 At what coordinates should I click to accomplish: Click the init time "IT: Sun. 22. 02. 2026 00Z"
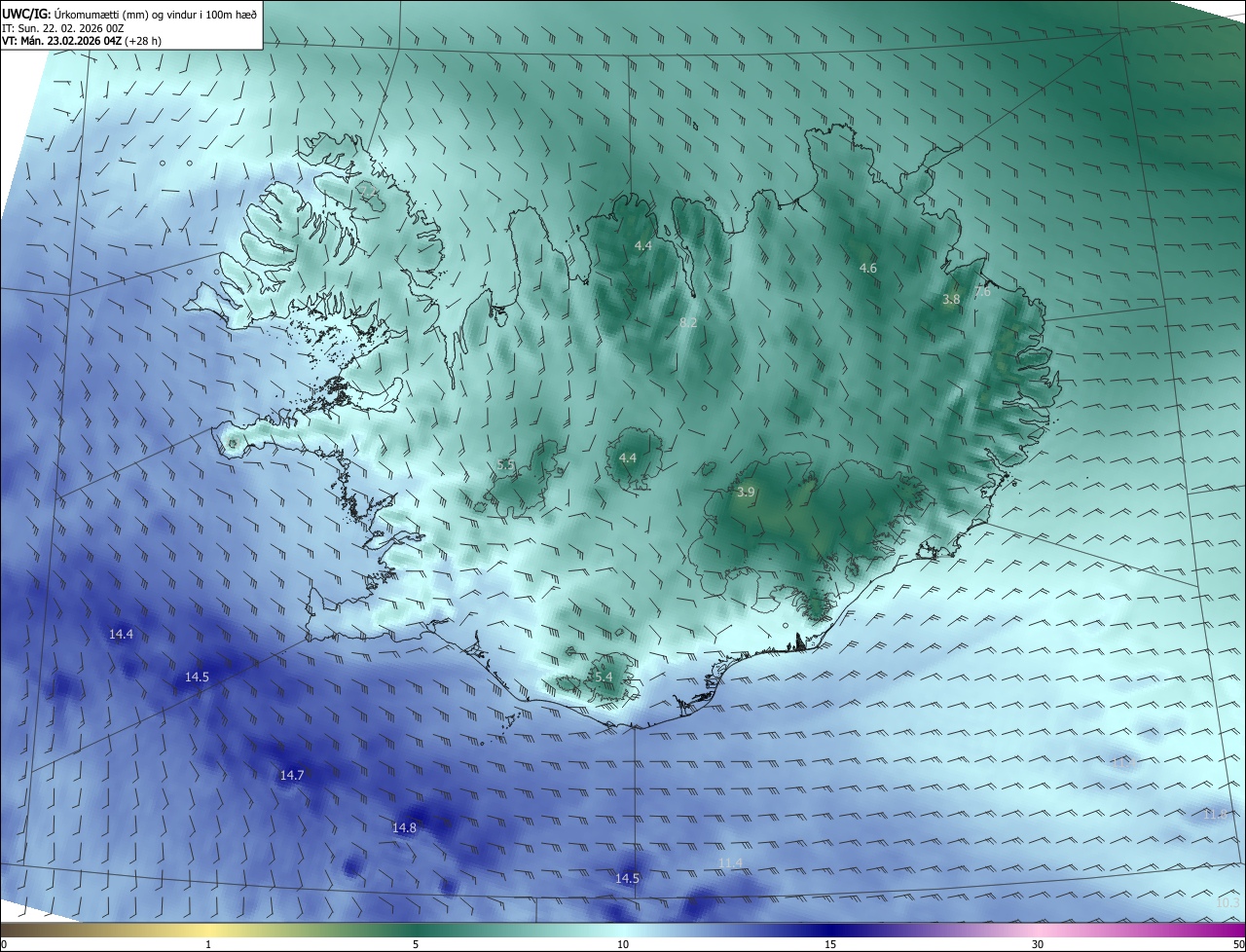tap(62, 27)
